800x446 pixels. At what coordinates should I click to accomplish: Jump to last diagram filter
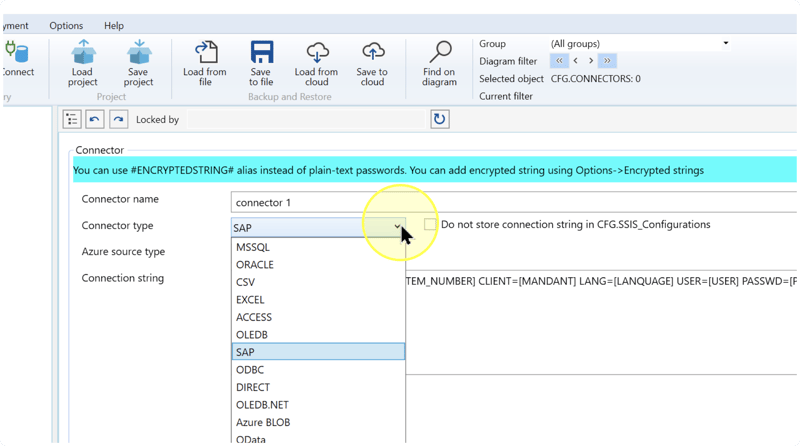point(607,61)
